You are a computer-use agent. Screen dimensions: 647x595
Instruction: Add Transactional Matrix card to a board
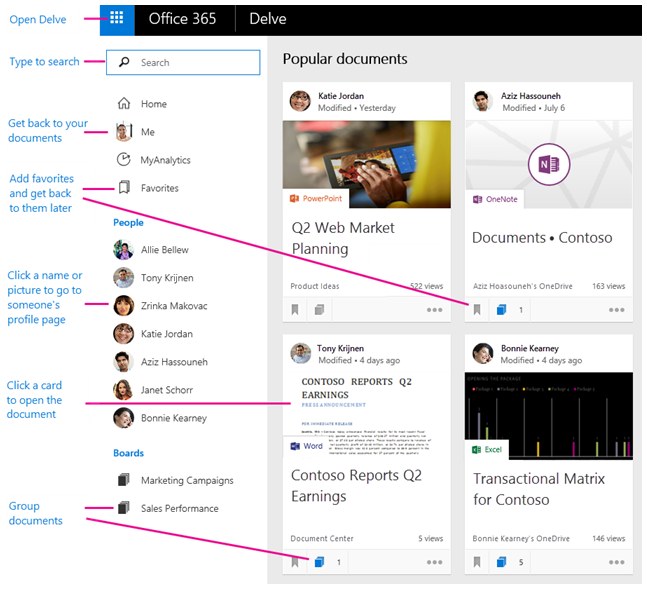[x=502, y=562]
